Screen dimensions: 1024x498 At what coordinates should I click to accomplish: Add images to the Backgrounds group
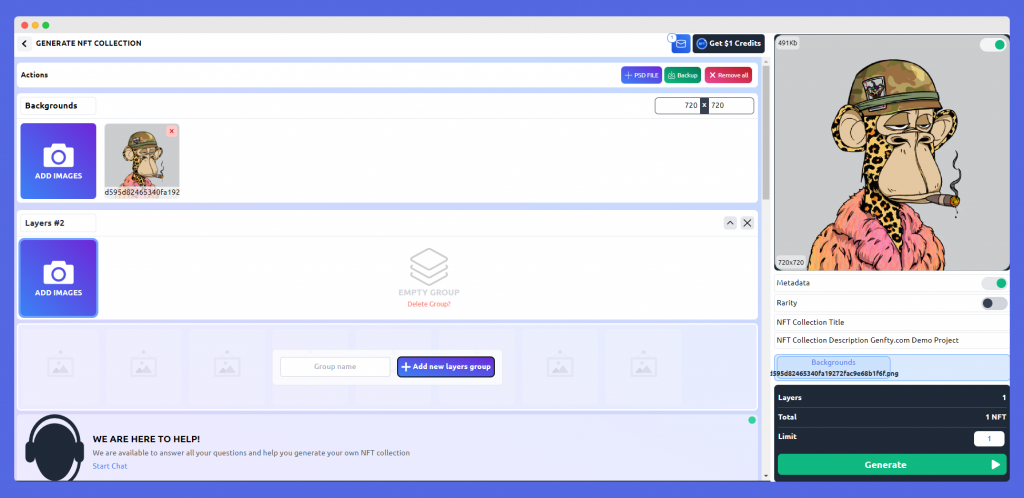pos(58,161)
